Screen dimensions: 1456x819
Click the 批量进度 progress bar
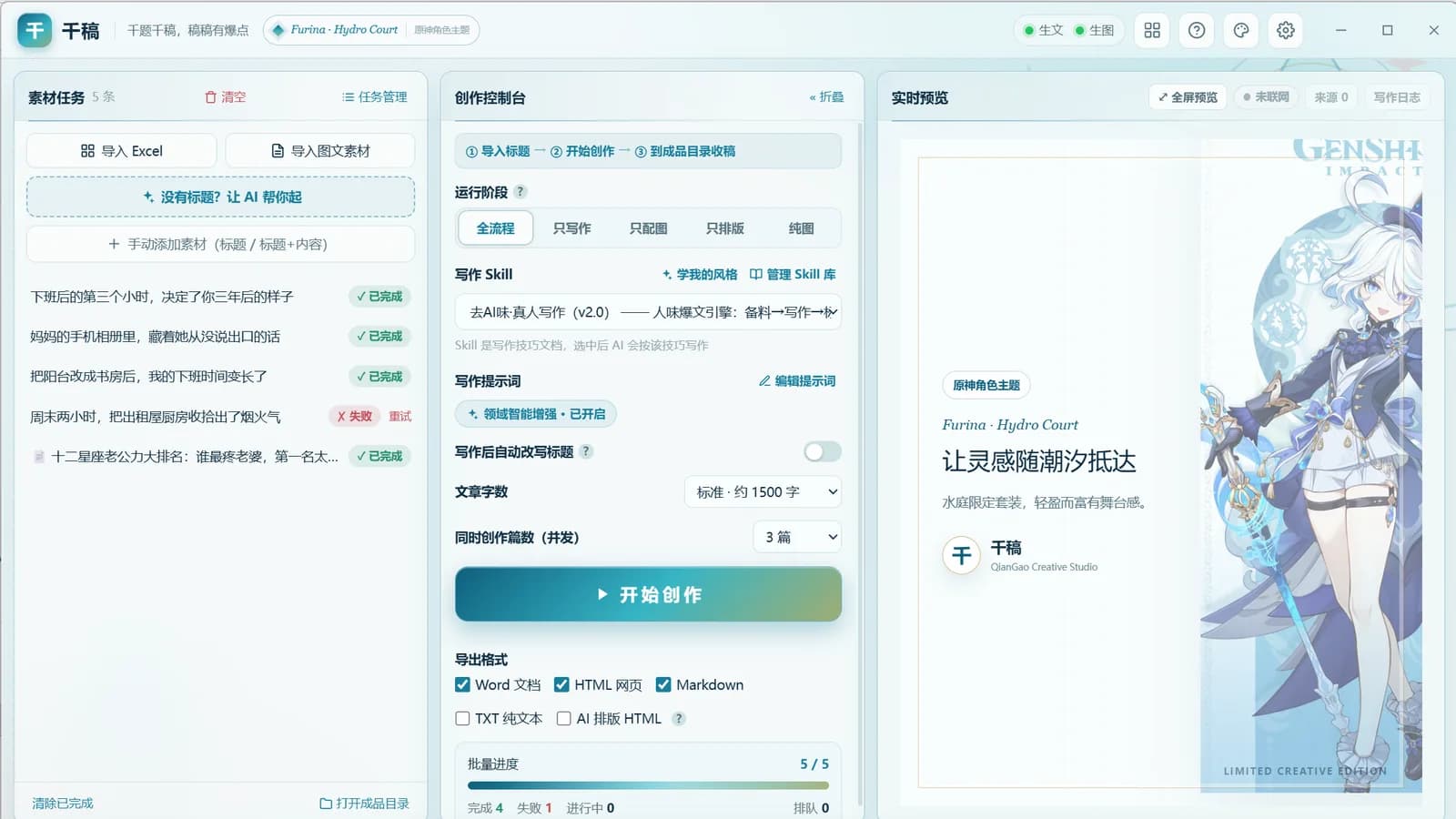click(x=648, y=785)
